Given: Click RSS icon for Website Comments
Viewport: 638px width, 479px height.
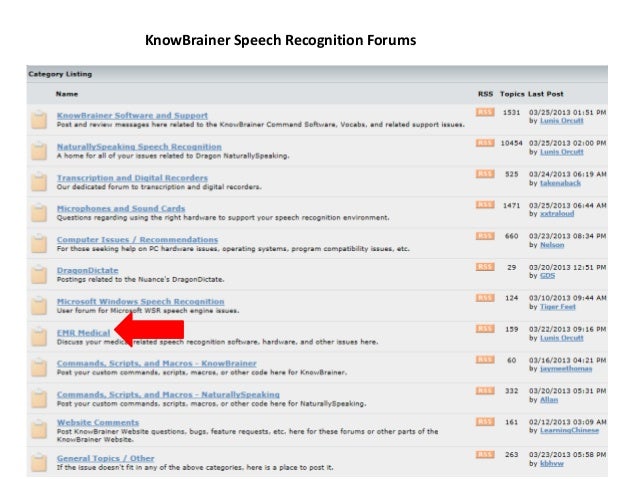Looking at the screenshot, I should click(485, 422).
